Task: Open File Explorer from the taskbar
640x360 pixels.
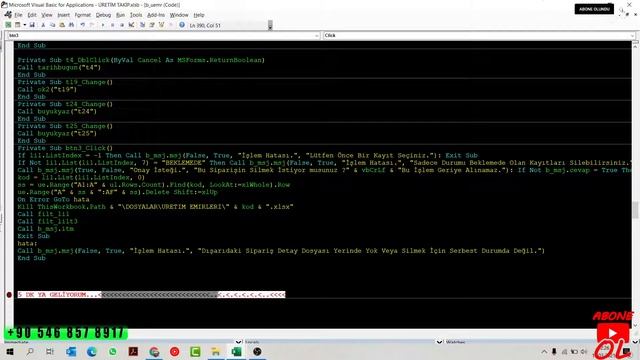Action: pyautogui.click(x=216, y=351)
